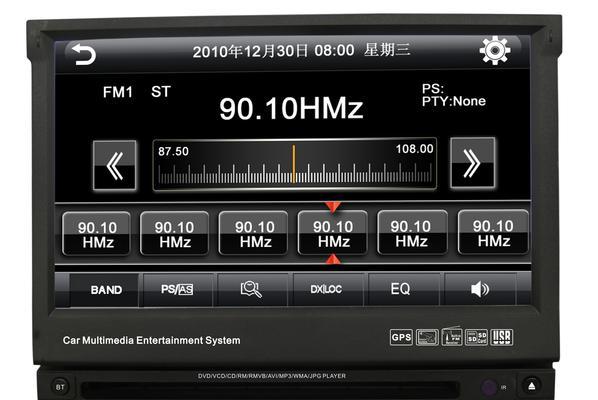Seek up with the double-right arrow
598x400 pixels.
tap(472, 163)
